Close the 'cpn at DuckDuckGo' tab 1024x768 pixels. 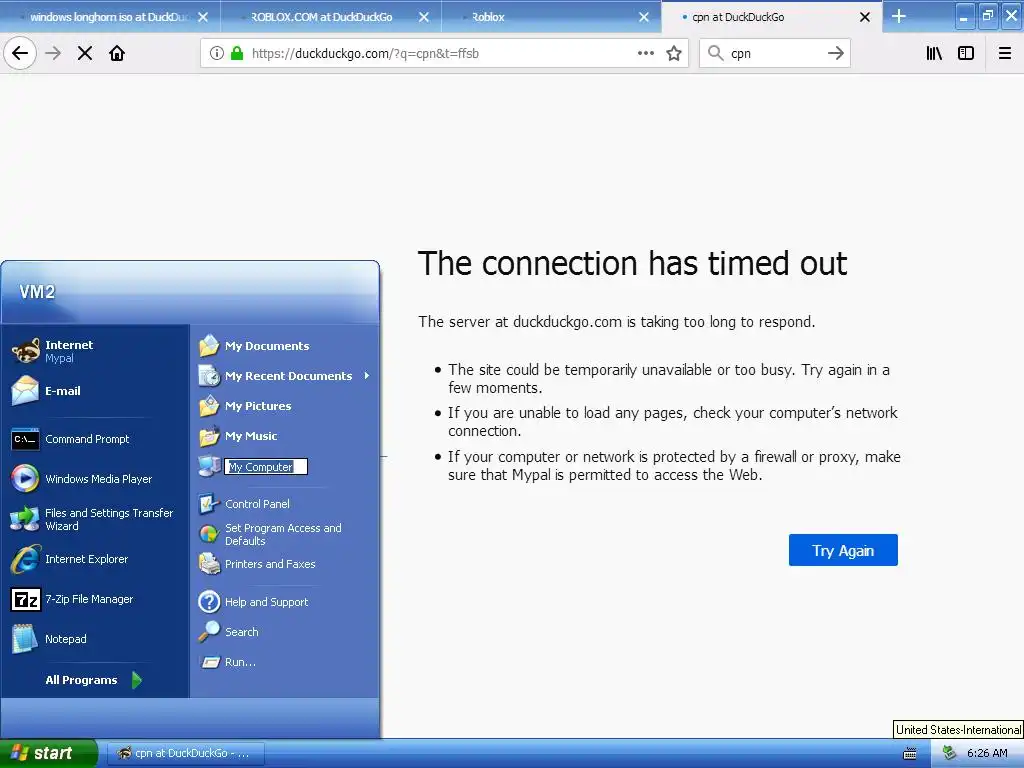(x=865, y=17)
